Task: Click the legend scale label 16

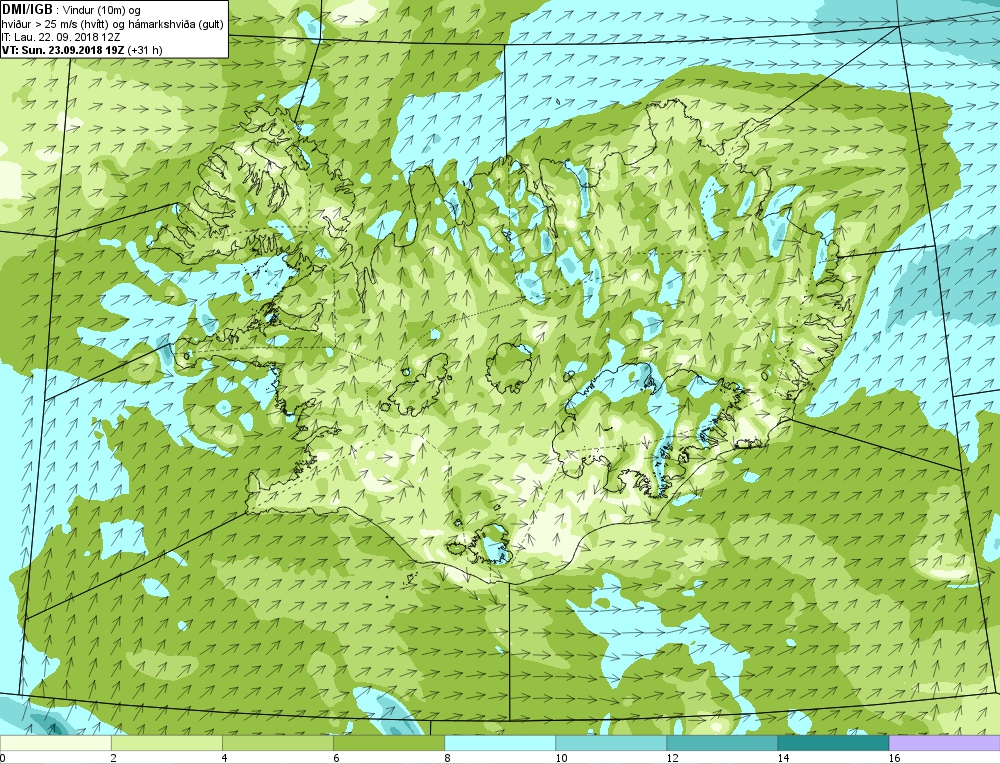Action: [x=894, y=758]
